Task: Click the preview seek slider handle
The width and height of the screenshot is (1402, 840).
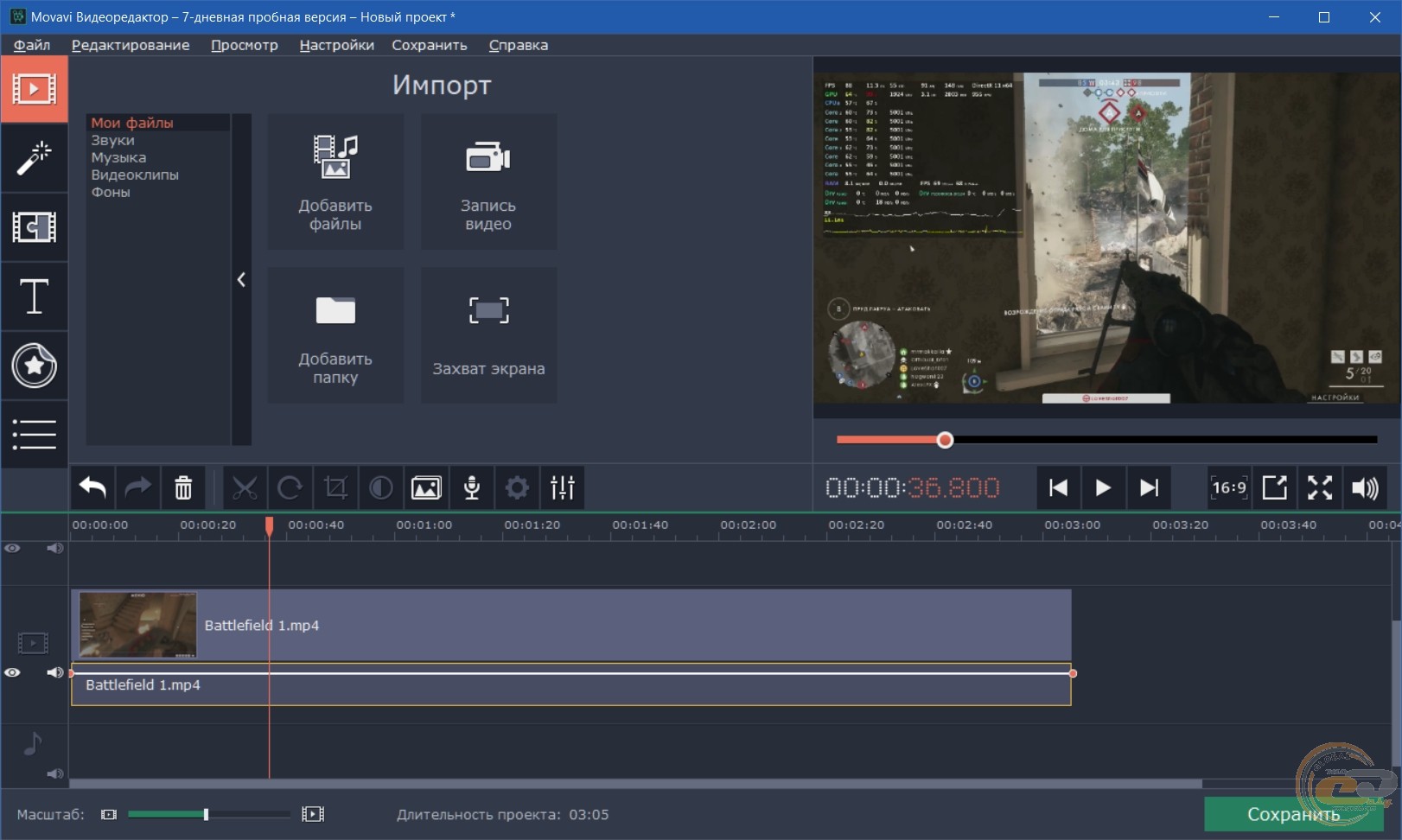Action: [x=945, y=440]
